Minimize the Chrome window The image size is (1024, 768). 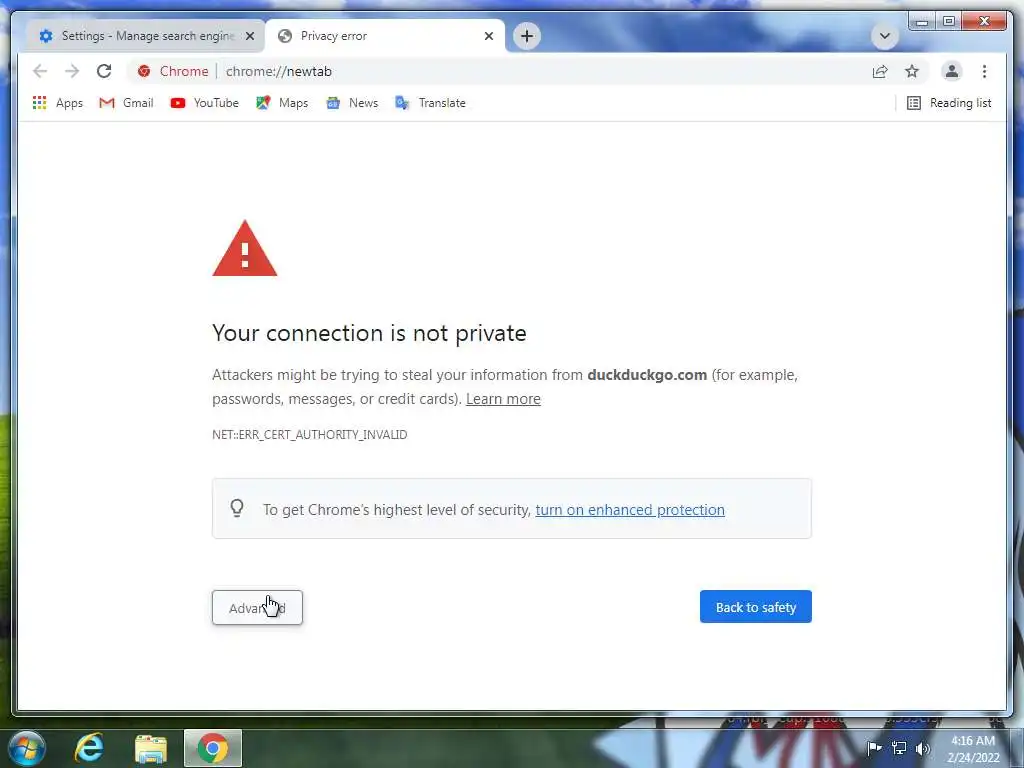point(921,22)
